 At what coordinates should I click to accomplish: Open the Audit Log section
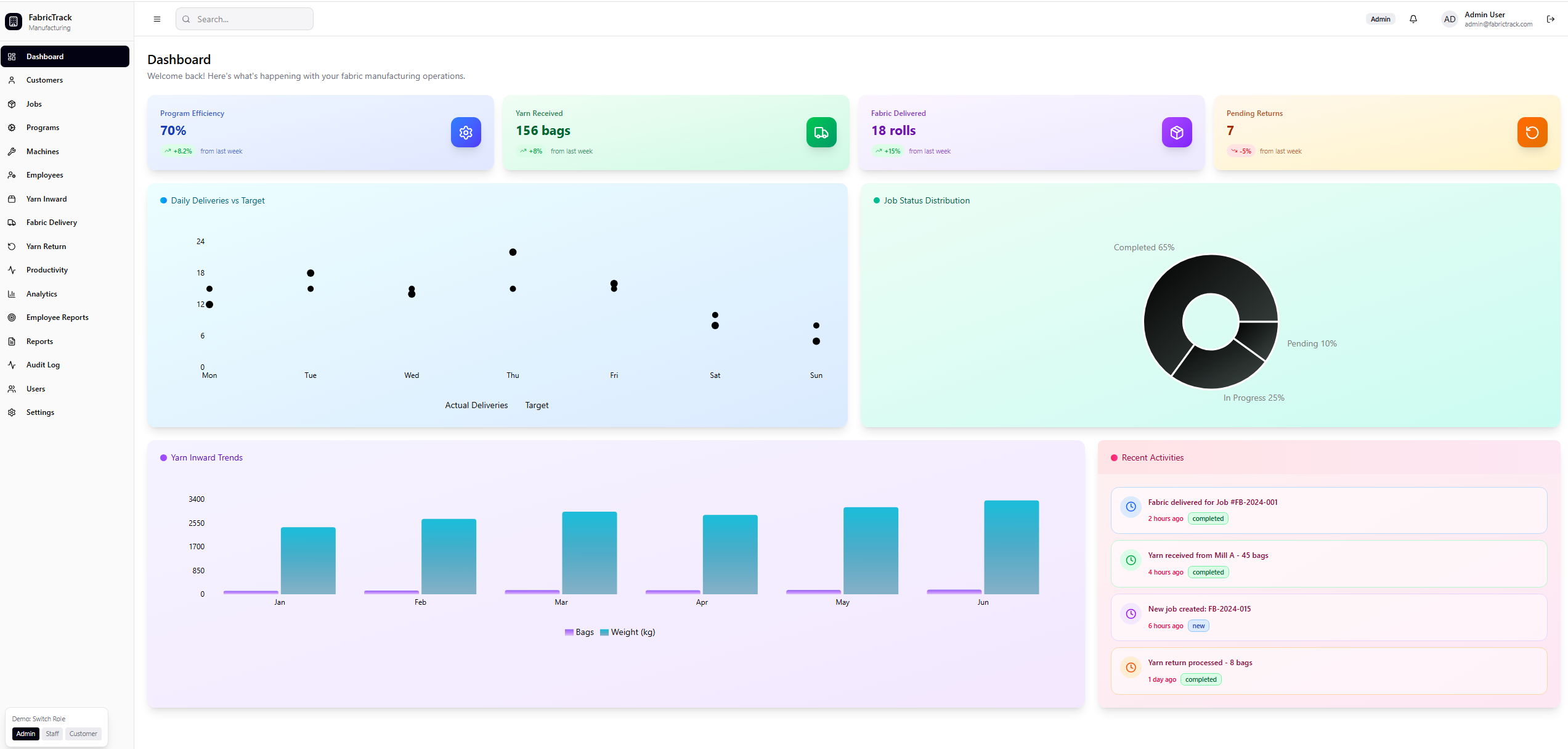[42, 364]
